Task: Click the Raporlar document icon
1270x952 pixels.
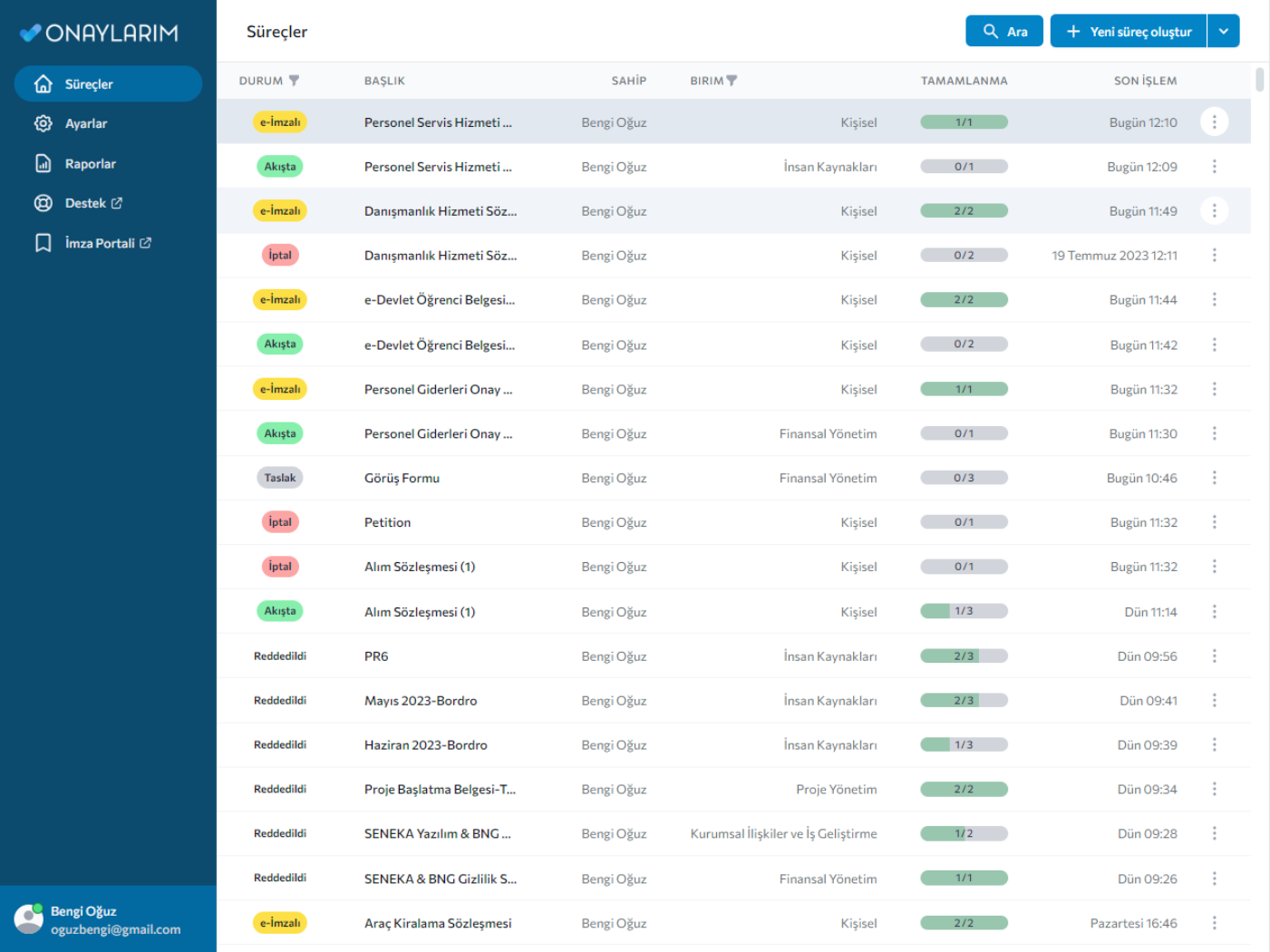Action: tap(43, 163)
